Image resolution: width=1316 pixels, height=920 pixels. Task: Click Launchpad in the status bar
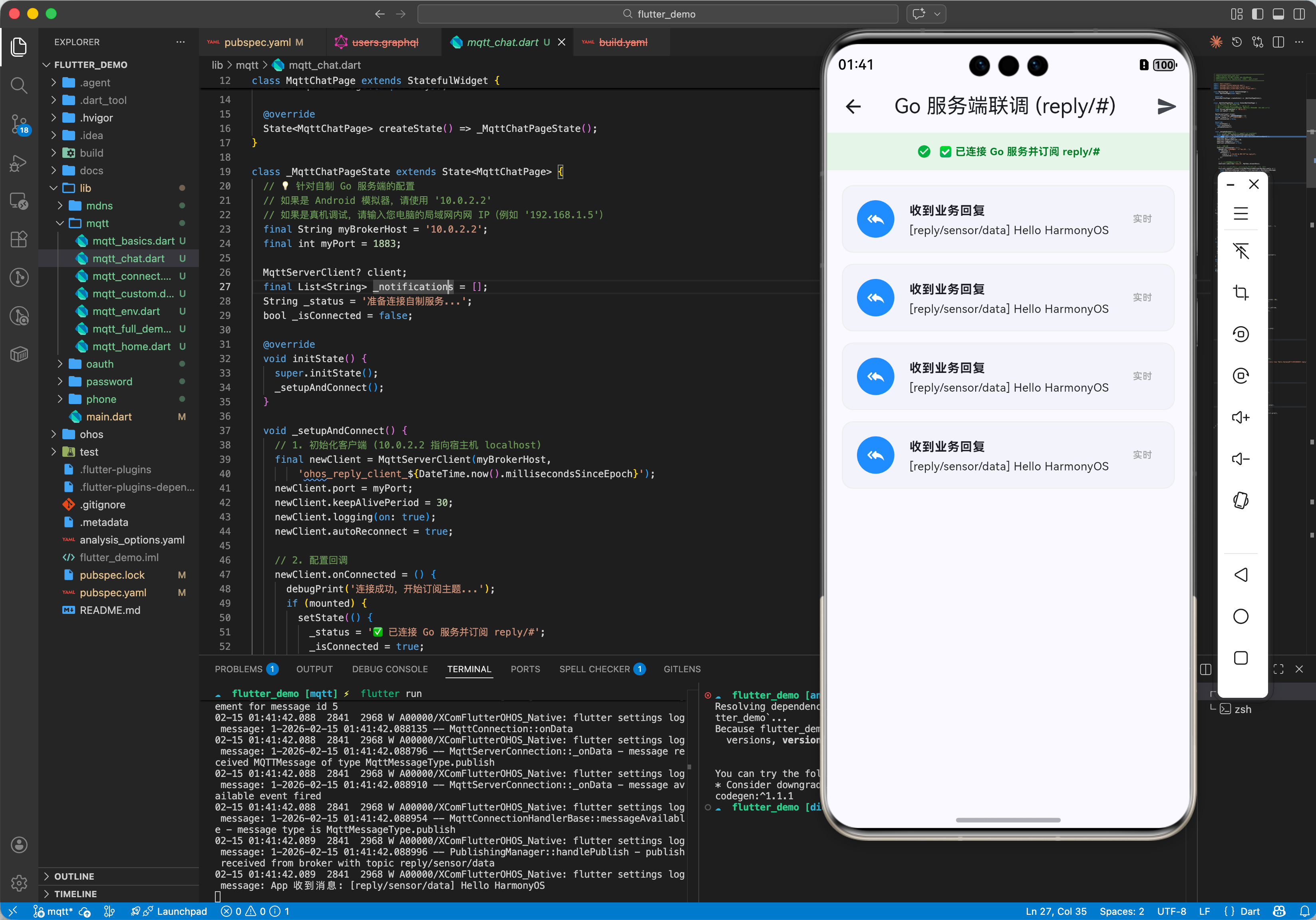181,911
